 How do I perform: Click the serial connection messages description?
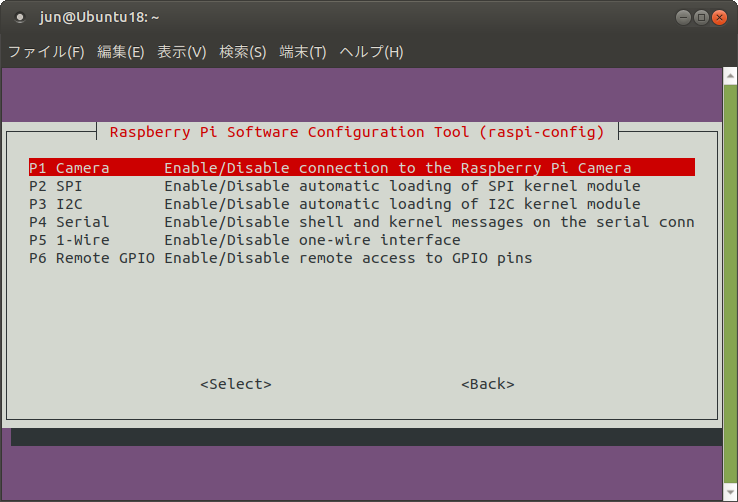429,222
